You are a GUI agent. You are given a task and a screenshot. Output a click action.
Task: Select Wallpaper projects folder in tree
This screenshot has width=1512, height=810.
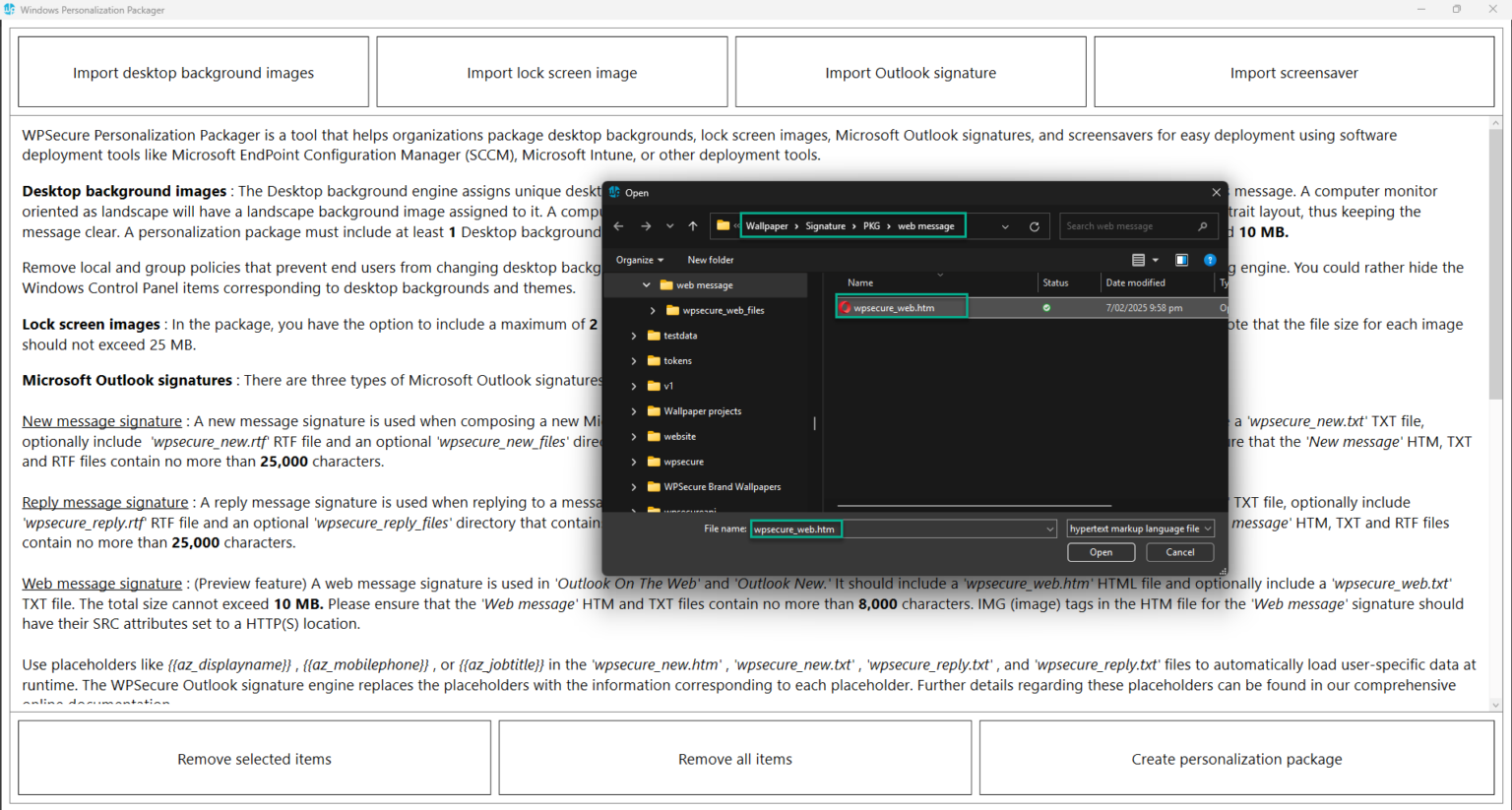click(x=702, y=411)
